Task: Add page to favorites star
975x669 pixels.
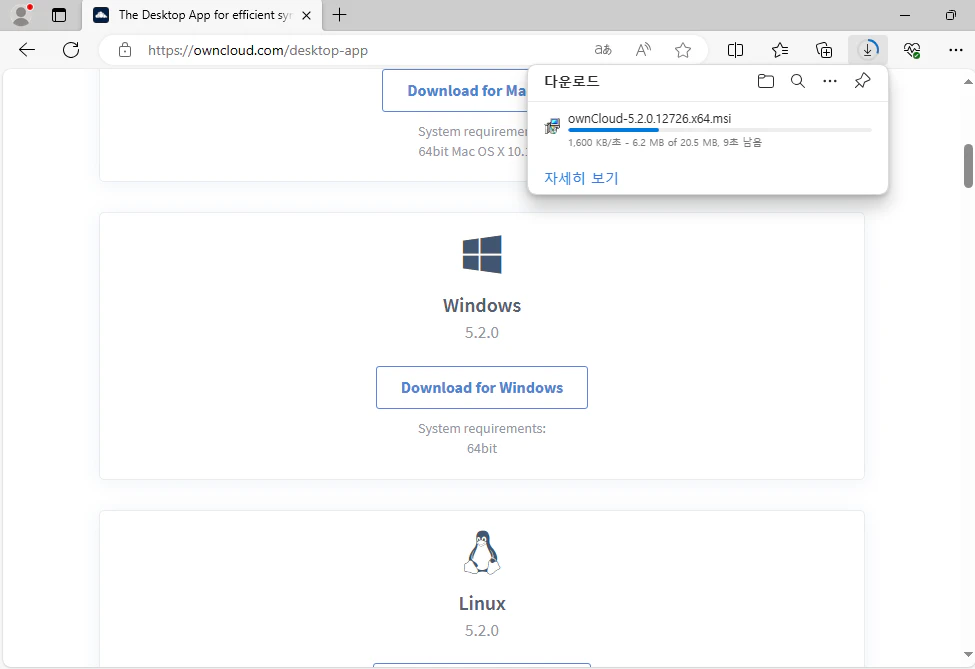Action: 683,50
